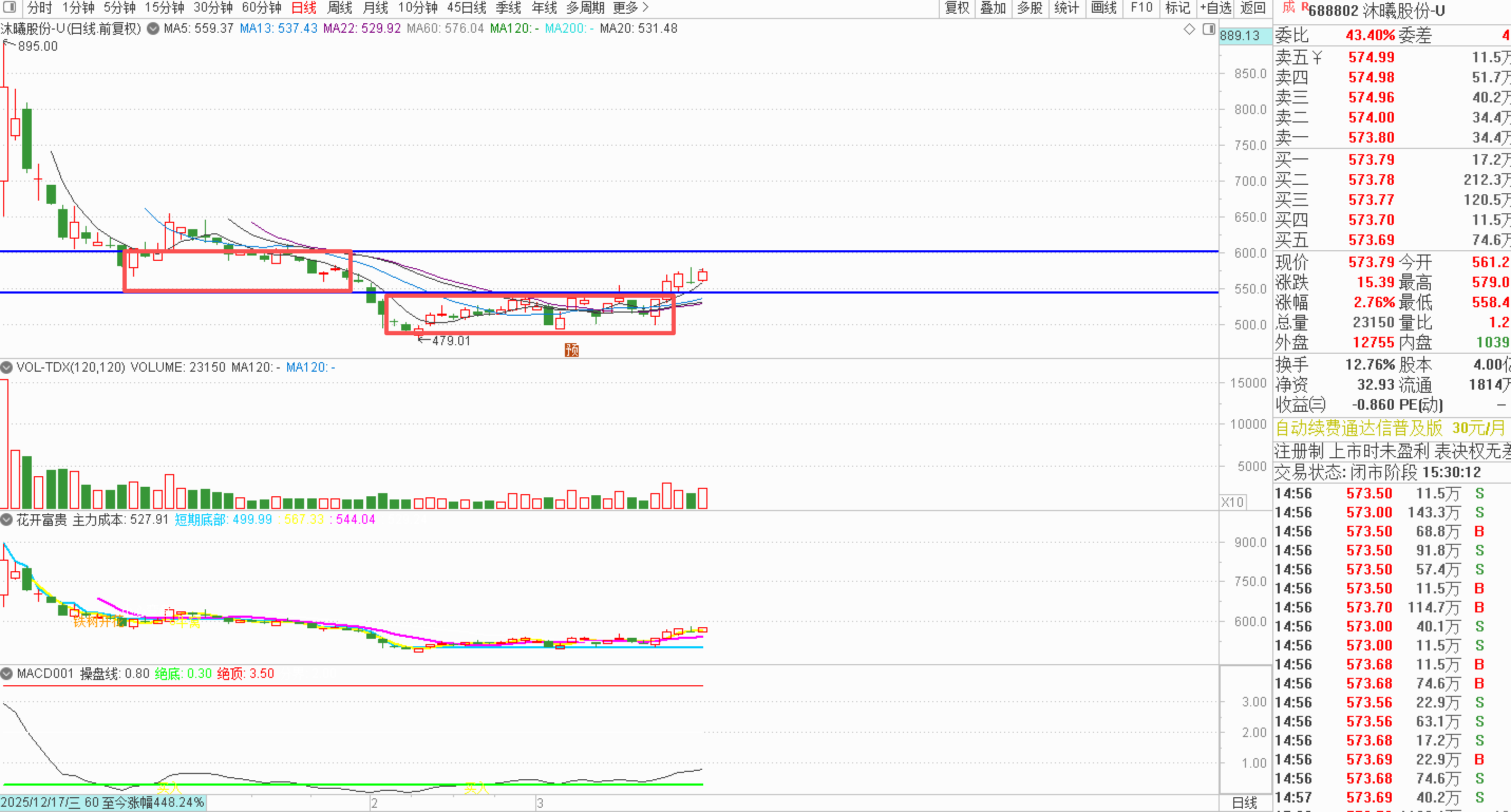Click the X10 volume scale label
The height and width of the screenshot is (812, 1511).
tap(1232, 502)
